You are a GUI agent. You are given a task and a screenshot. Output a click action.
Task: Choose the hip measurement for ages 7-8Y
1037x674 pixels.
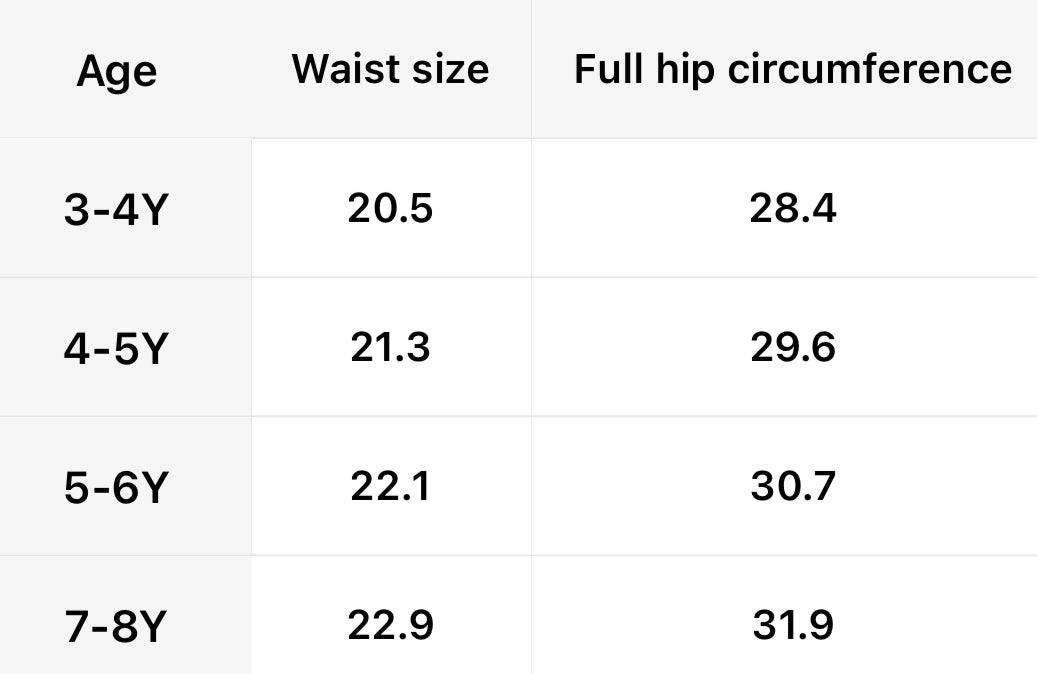[792, 626]
